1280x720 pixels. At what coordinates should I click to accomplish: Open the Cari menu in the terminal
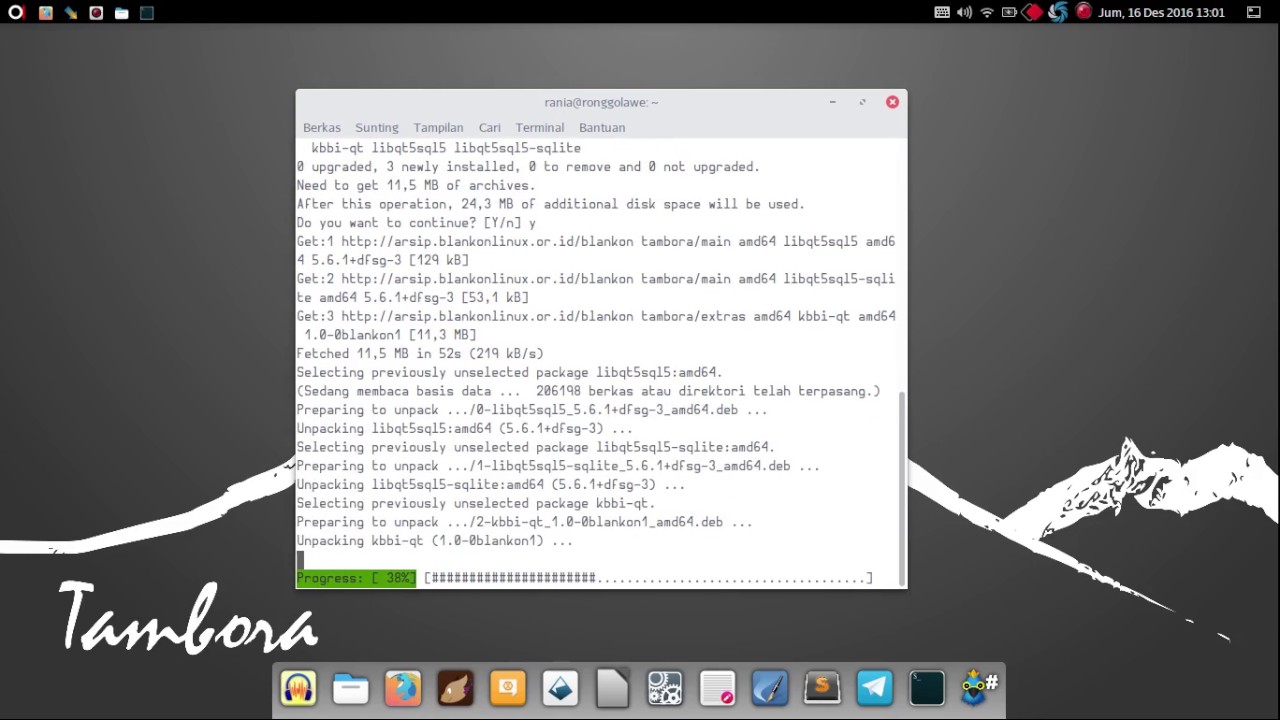coord(489,128)
